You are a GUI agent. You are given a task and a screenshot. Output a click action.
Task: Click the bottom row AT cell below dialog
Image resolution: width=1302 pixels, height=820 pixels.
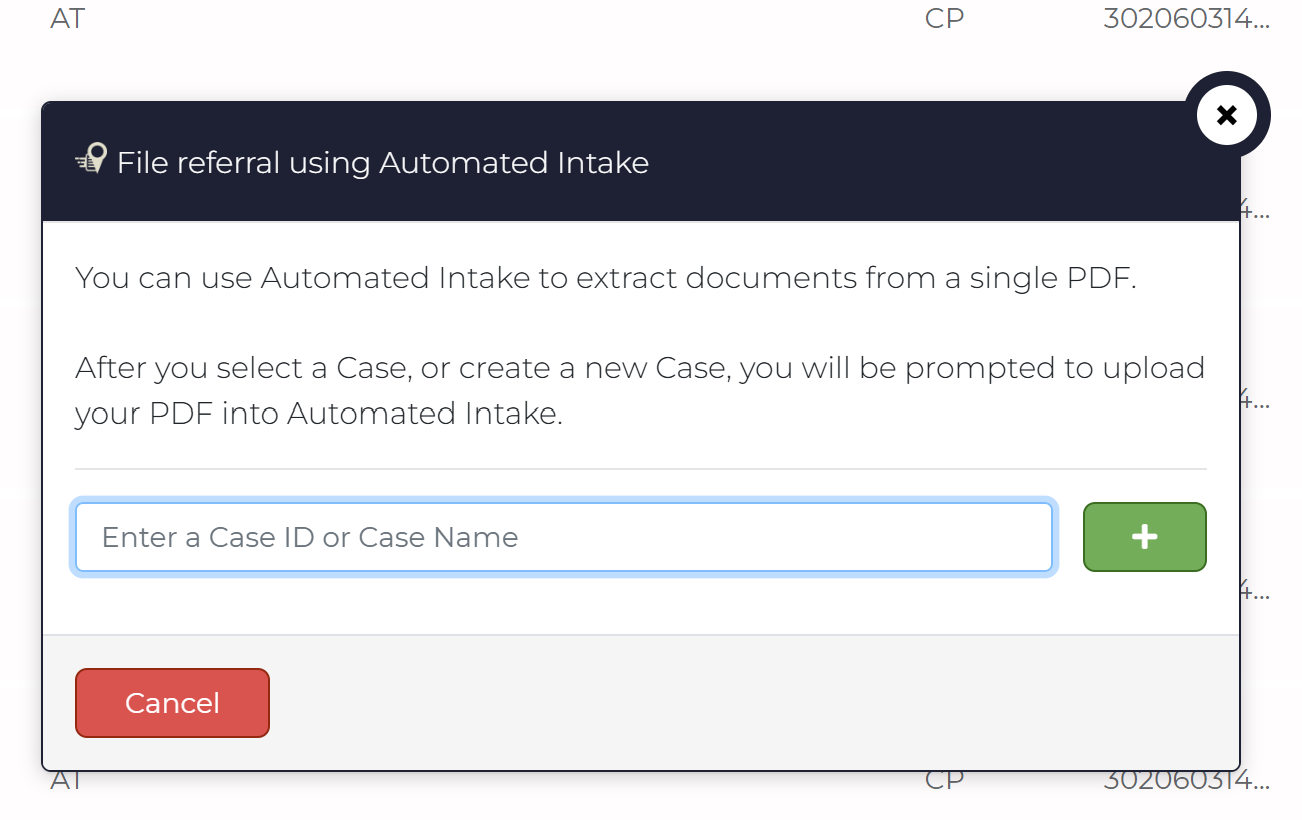click(68, 780)
